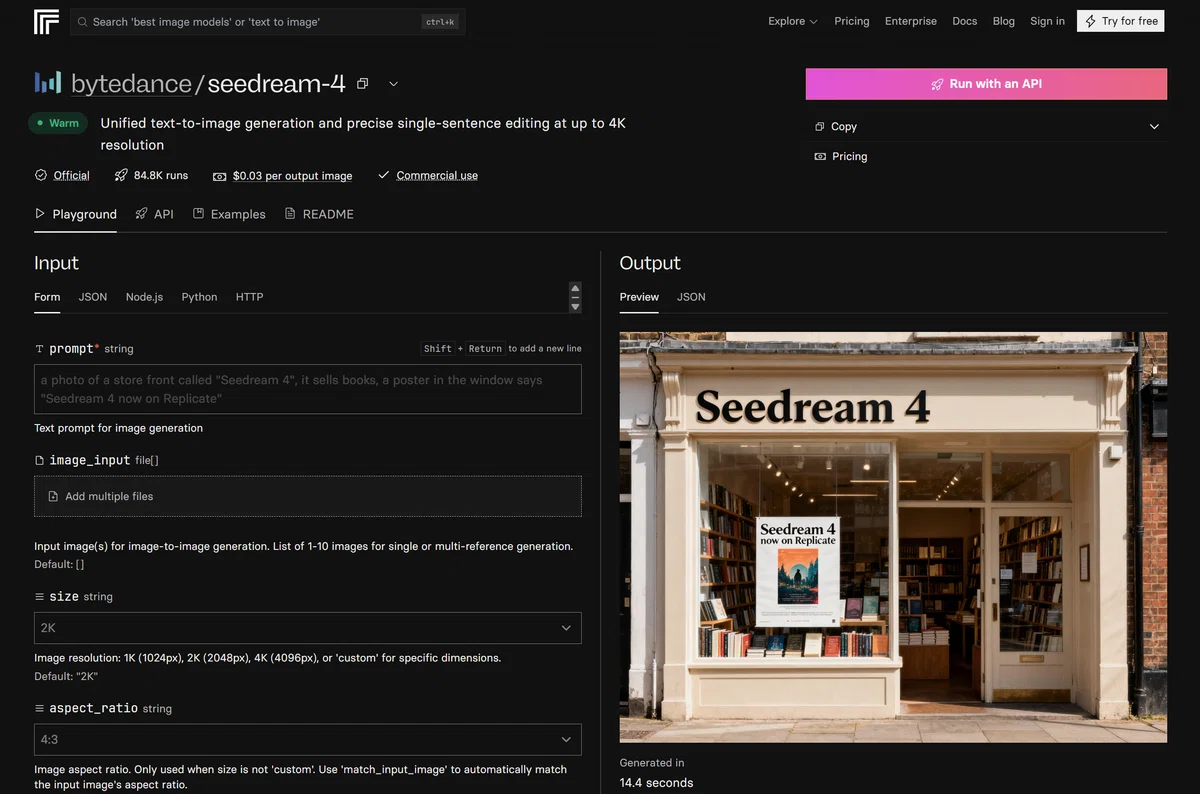Click Sign in link
1200x794 pixels.
pos(1047,21)
